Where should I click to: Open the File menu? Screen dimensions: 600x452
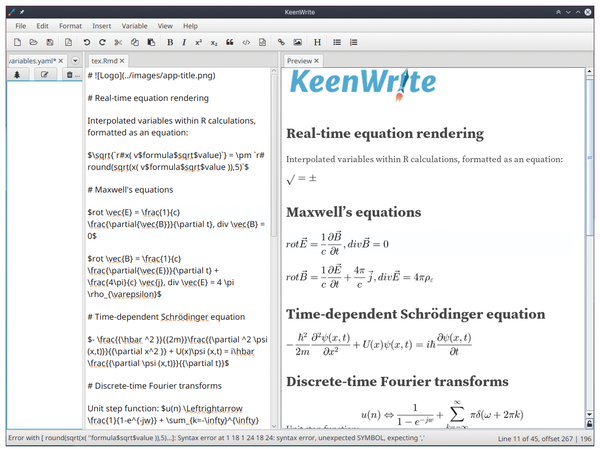tap(21, 26)
